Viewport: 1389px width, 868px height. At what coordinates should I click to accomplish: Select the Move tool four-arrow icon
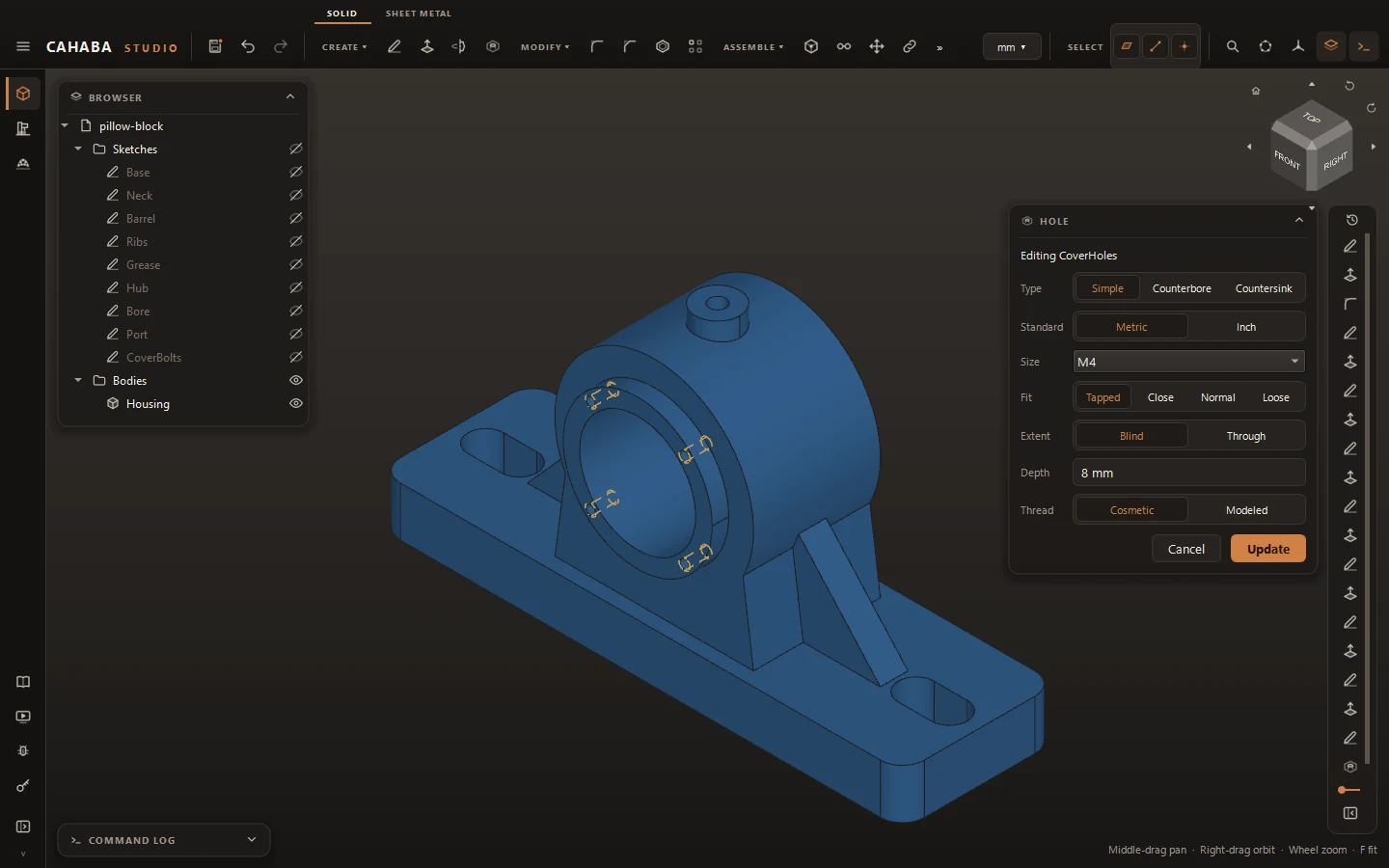pyautogui.click(x=877, y=46)
